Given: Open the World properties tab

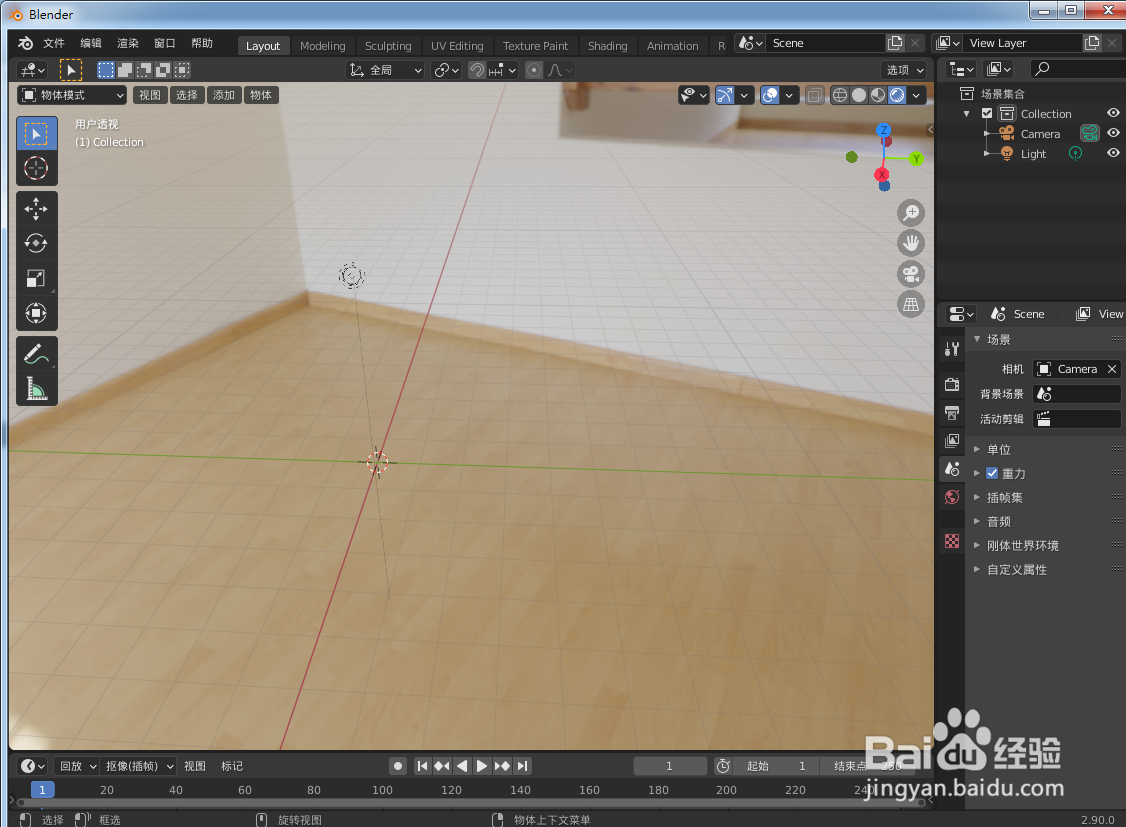Looking at the screenshot, I should [951, 497].
